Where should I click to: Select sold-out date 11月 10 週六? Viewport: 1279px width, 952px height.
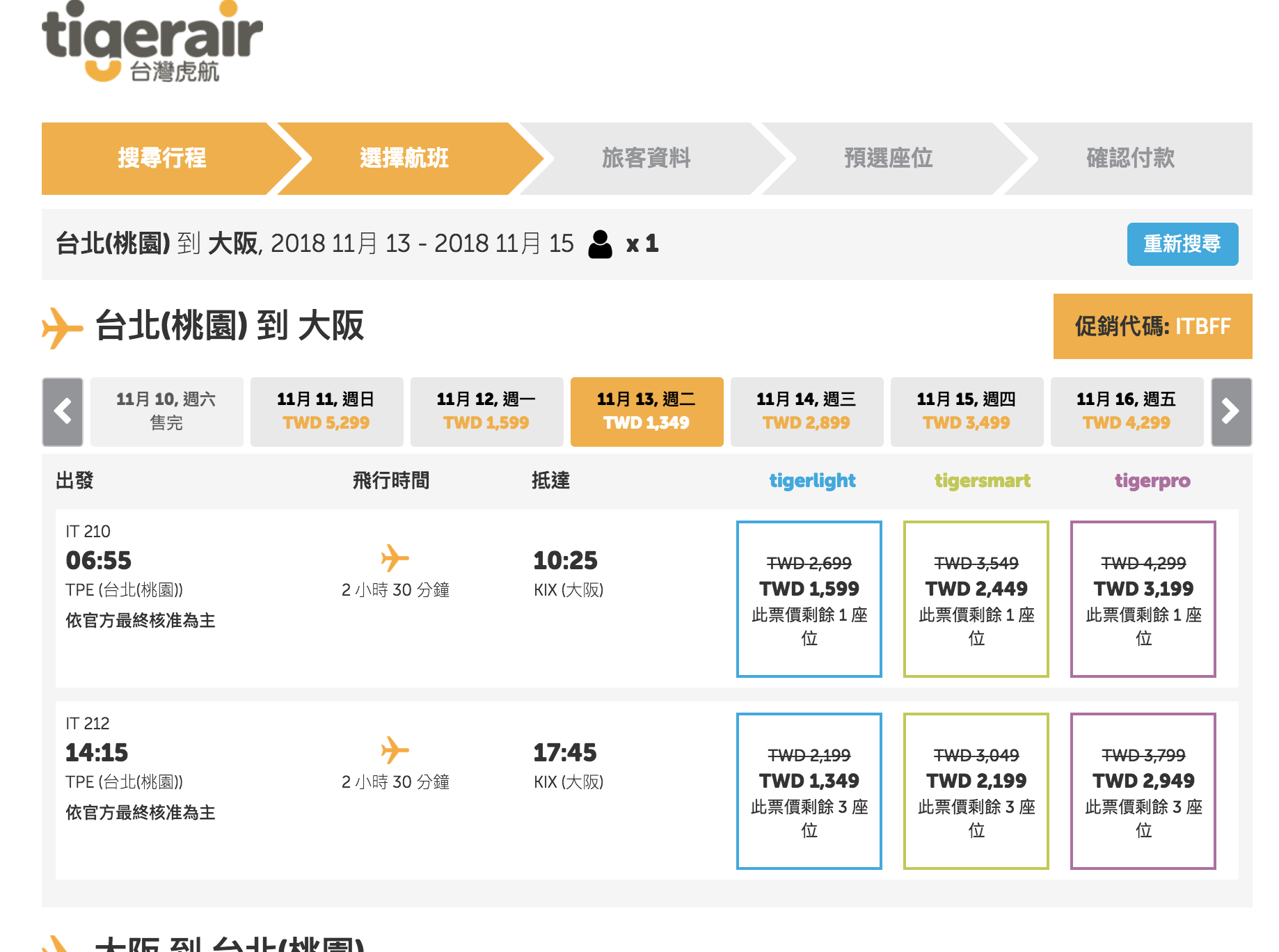pyautogui.click(x=166, y=412)
